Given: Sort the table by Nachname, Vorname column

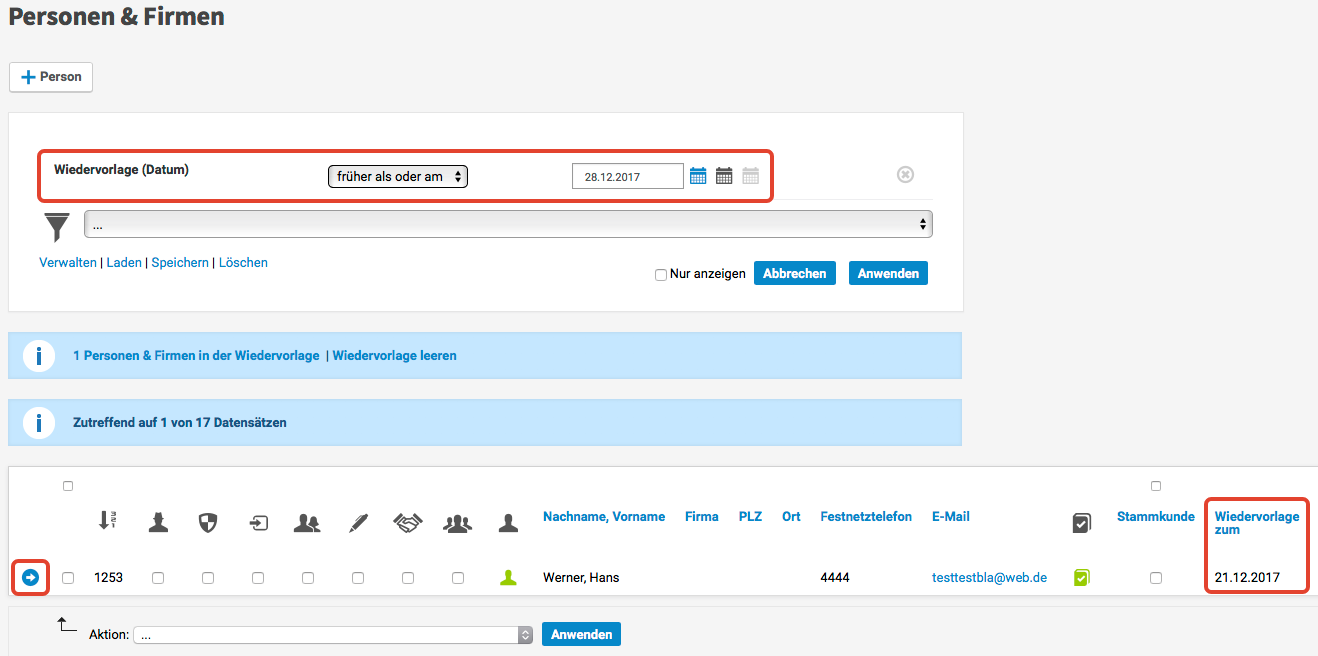Looking at the screenshot, I should click(603, 517).
